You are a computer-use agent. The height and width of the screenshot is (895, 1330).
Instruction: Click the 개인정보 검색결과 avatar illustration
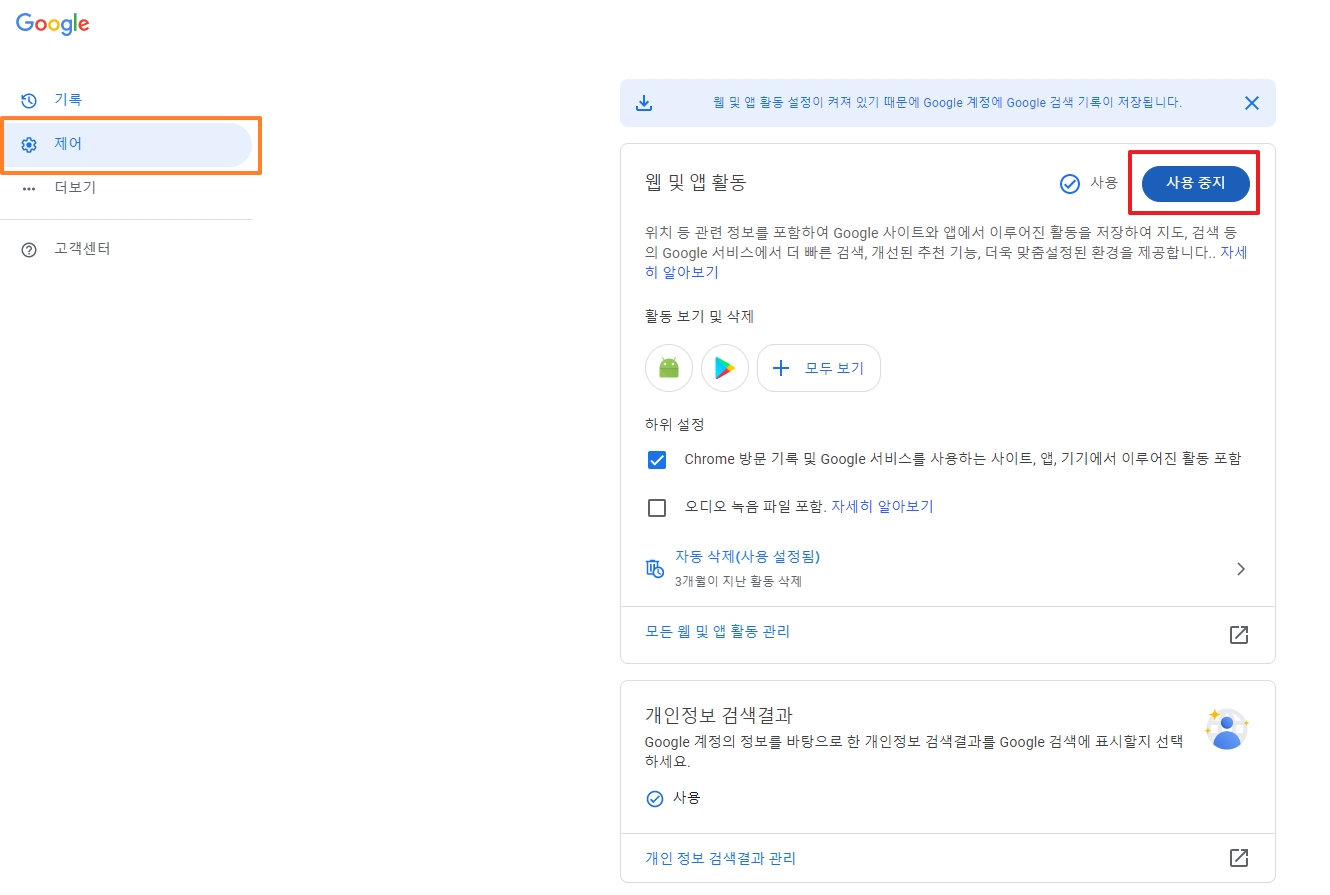point(1226,729)
